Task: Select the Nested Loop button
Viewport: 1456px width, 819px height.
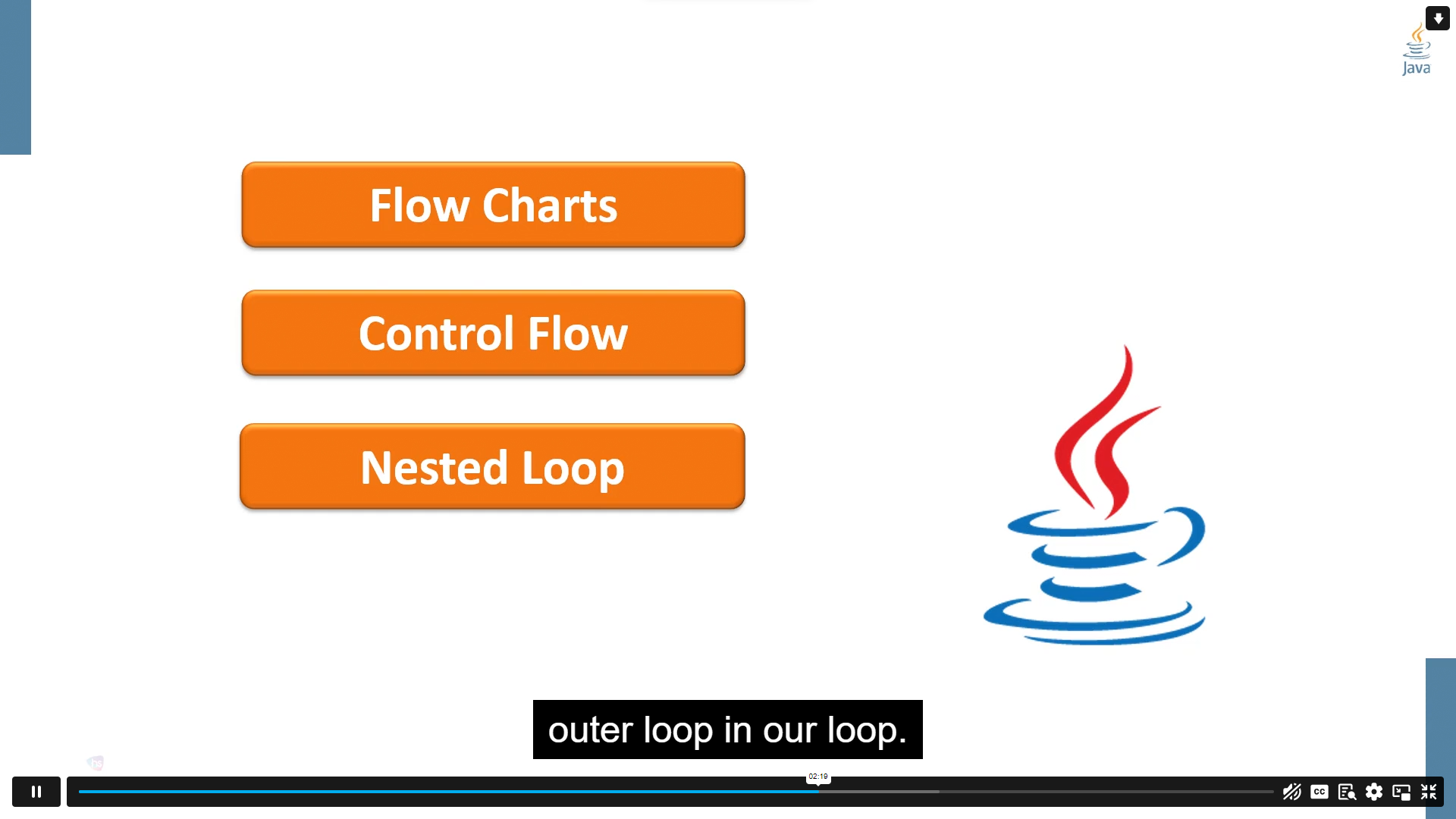Action: [493, 467]
